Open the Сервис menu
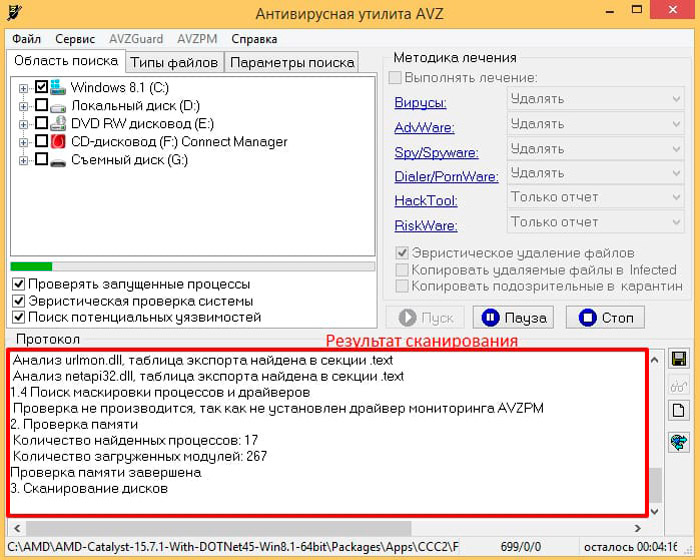700x560 pixels. (x=75, y=39)
